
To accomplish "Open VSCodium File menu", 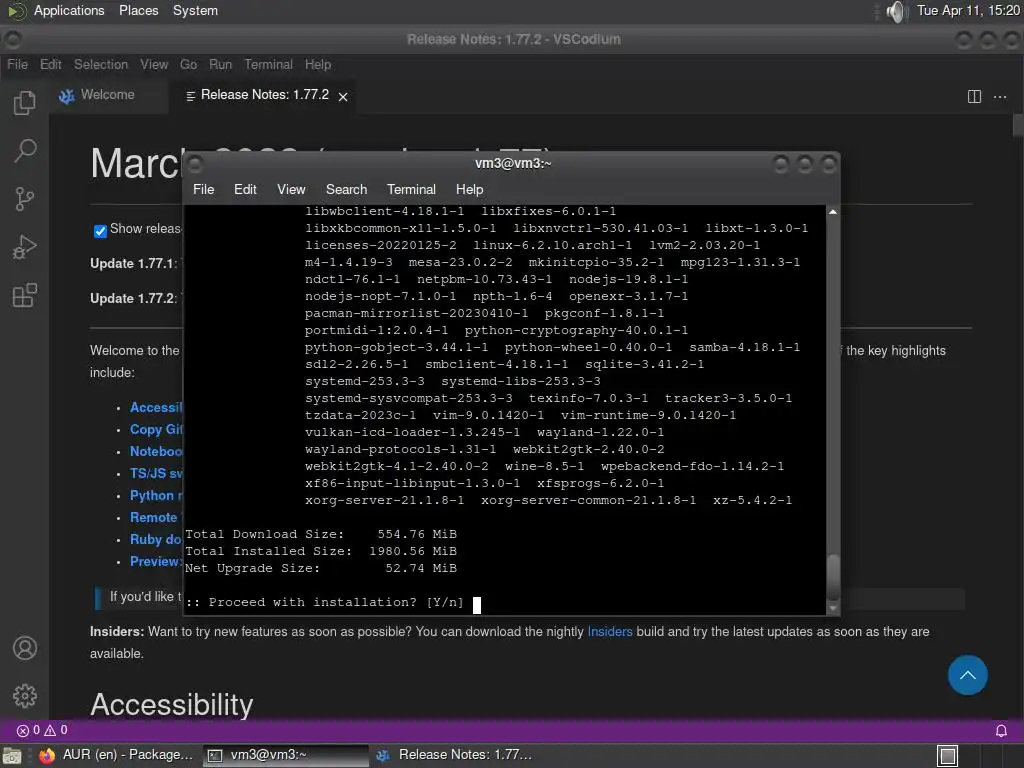I will 18,64.
